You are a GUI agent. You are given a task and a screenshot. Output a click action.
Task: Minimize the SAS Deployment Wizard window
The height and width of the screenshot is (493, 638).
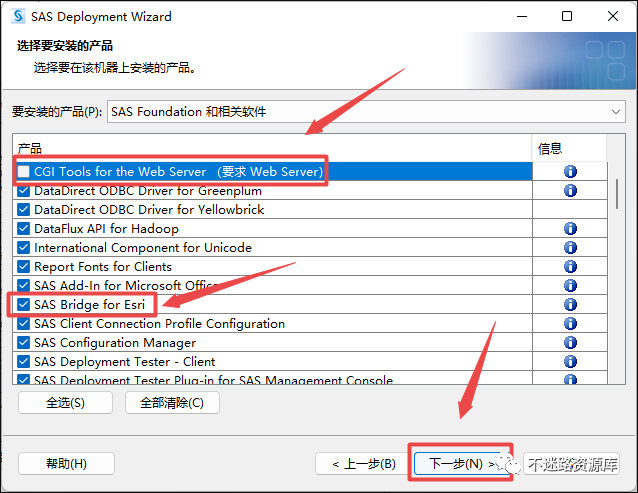[522, 16]
